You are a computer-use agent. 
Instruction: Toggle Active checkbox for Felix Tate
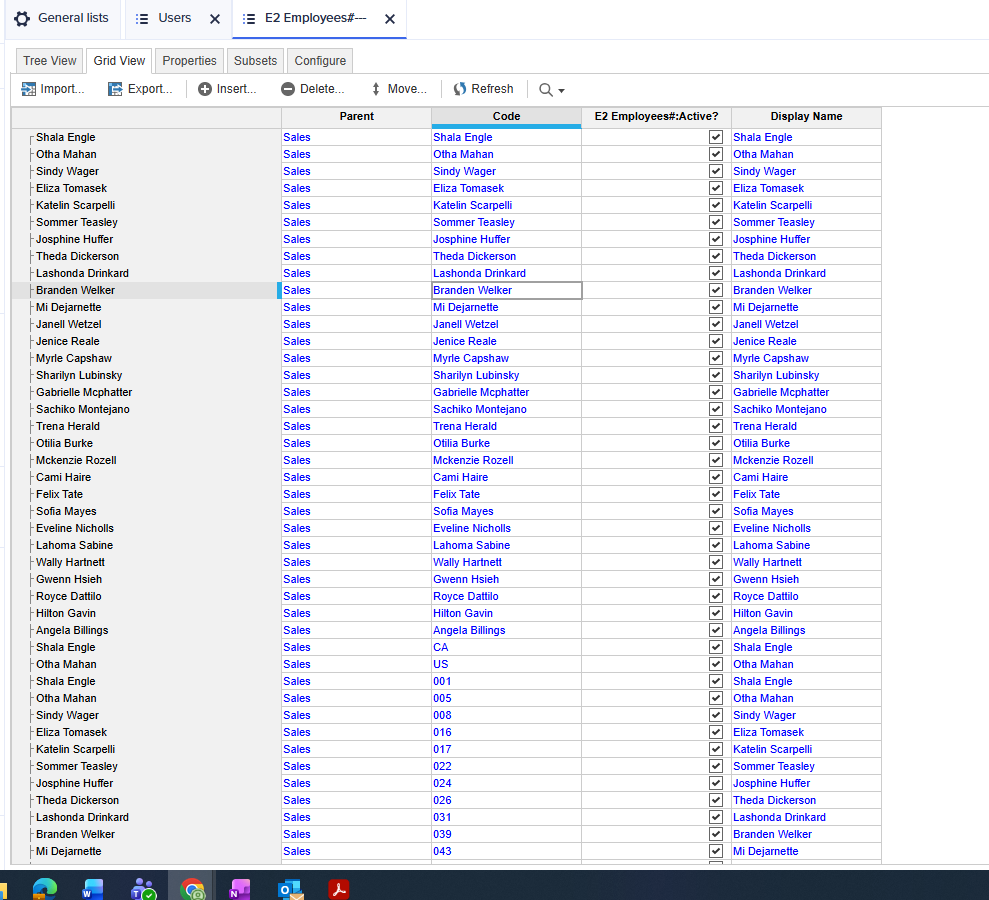pyautogui.click(x=715, y=494)
